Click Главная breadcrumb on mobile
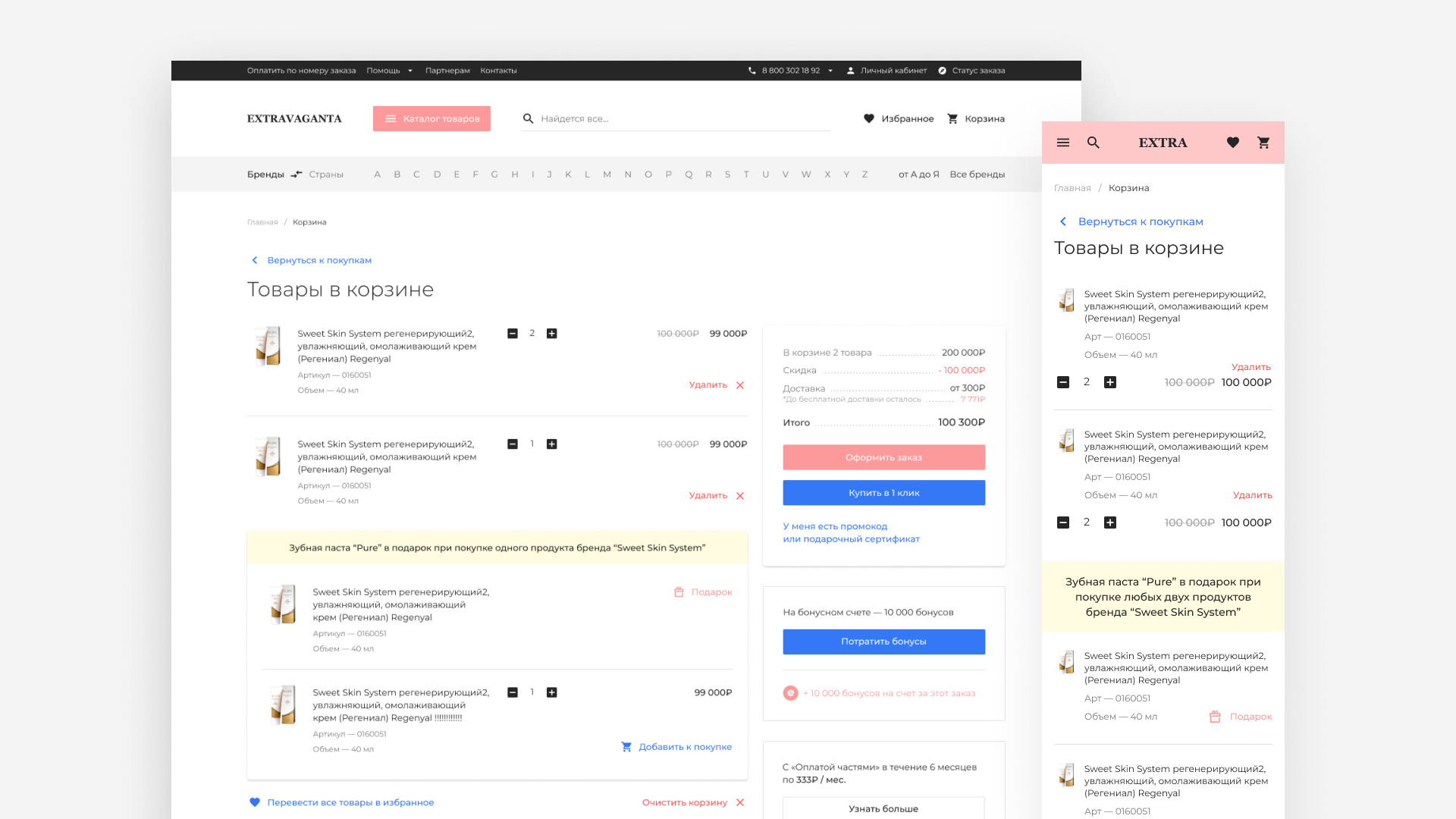 pyautogui.click(x=1072, y=188)
